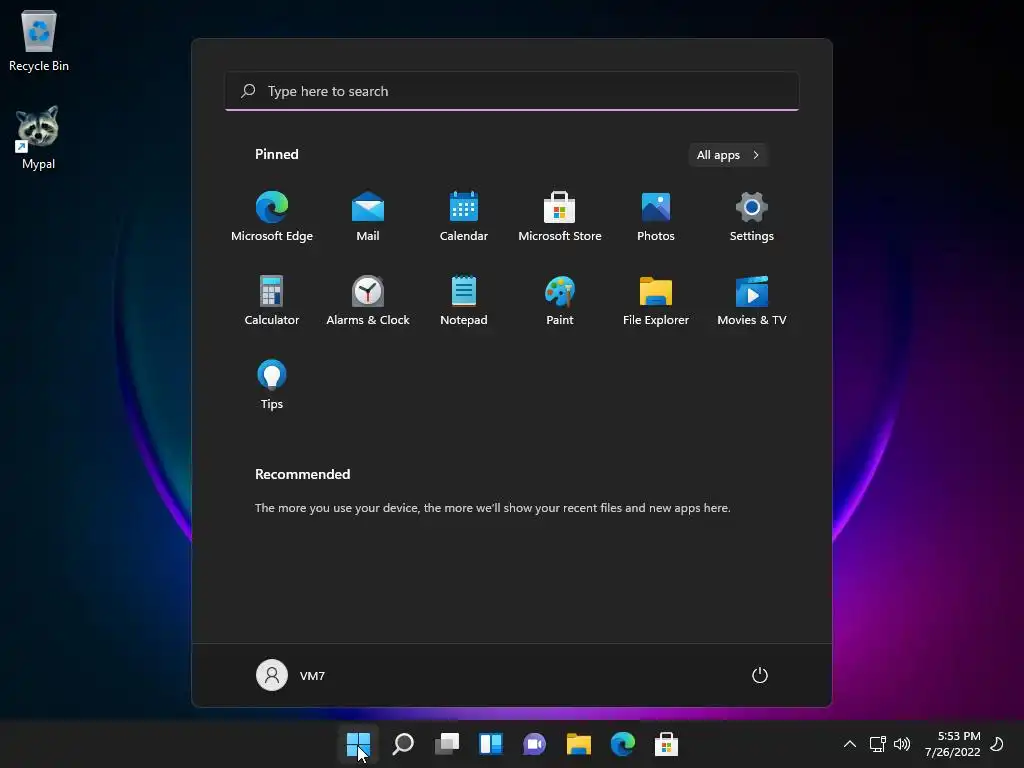Open Search from the taskbar
This screenshot has height=768, width=1024.
tap(403, 744)
